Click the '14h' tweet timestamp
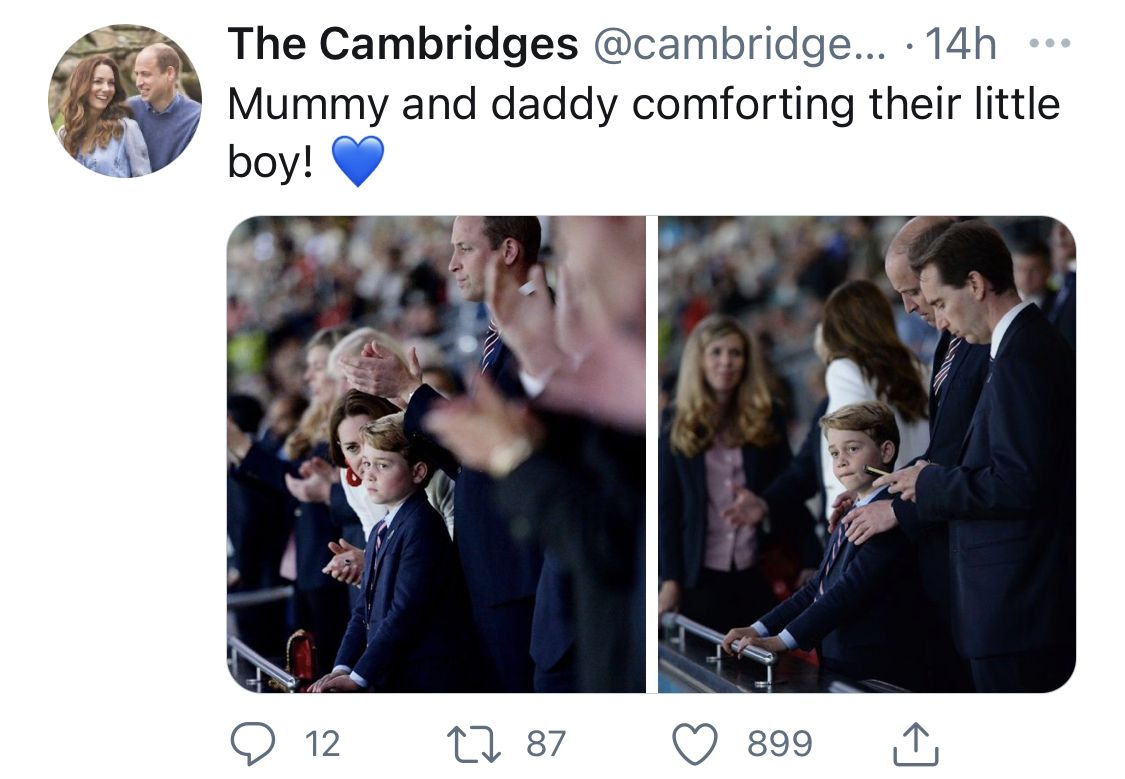 [960, 44]
